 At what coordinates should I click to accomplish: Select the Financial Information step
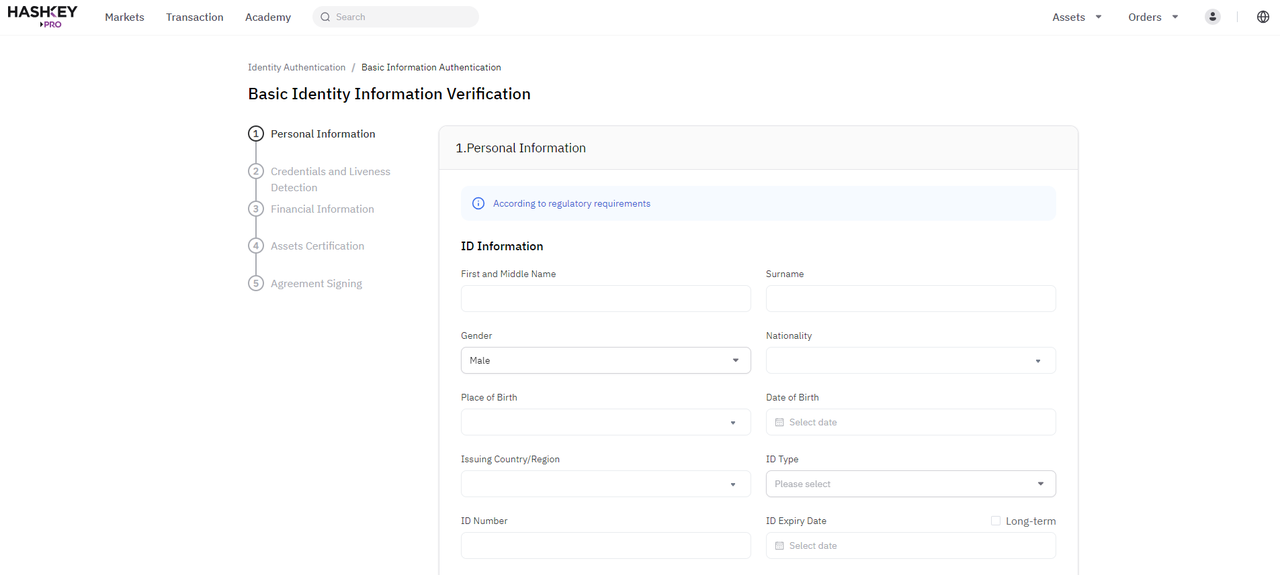coord(322,209)
